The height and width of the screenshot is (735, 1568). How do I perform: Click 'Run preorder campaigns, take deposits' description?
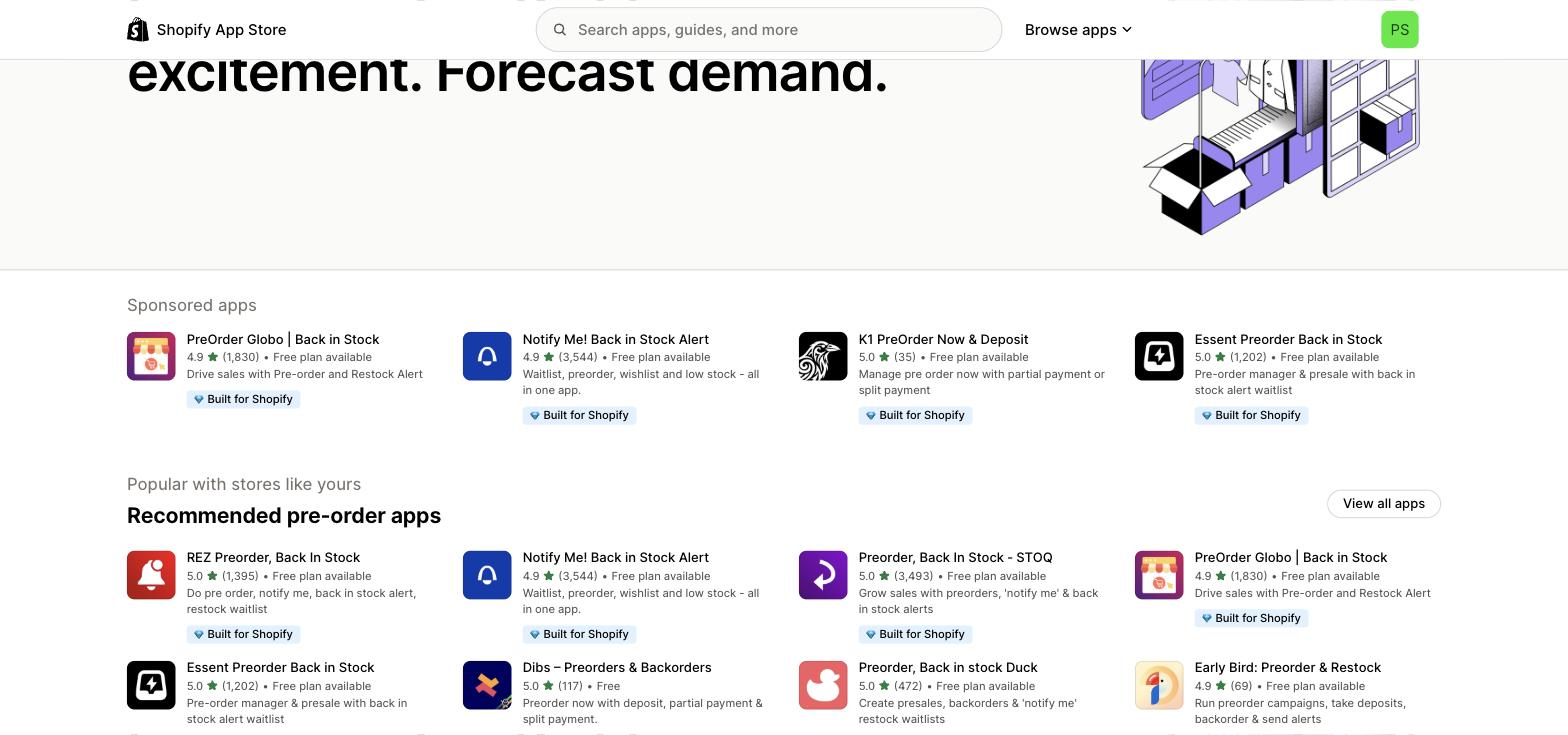[1300, 711]
